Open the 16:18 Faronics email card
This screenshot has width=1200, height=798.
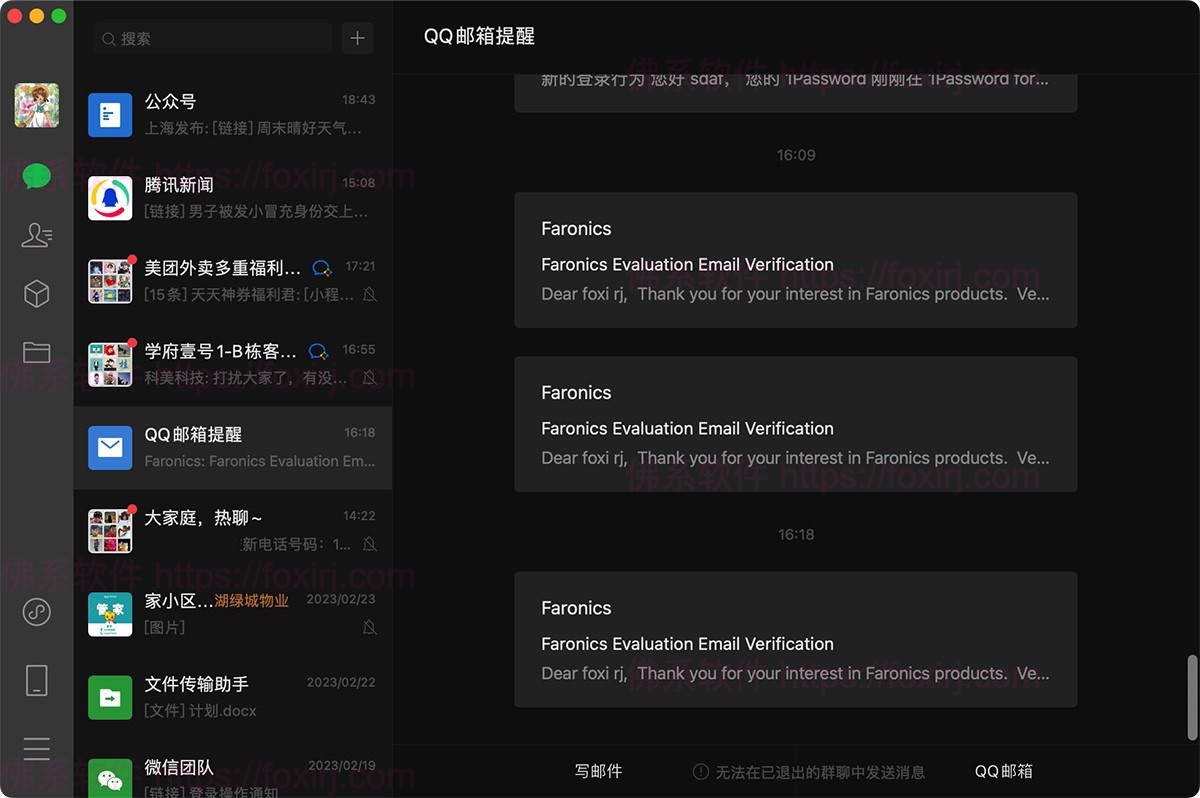[795, 640]
